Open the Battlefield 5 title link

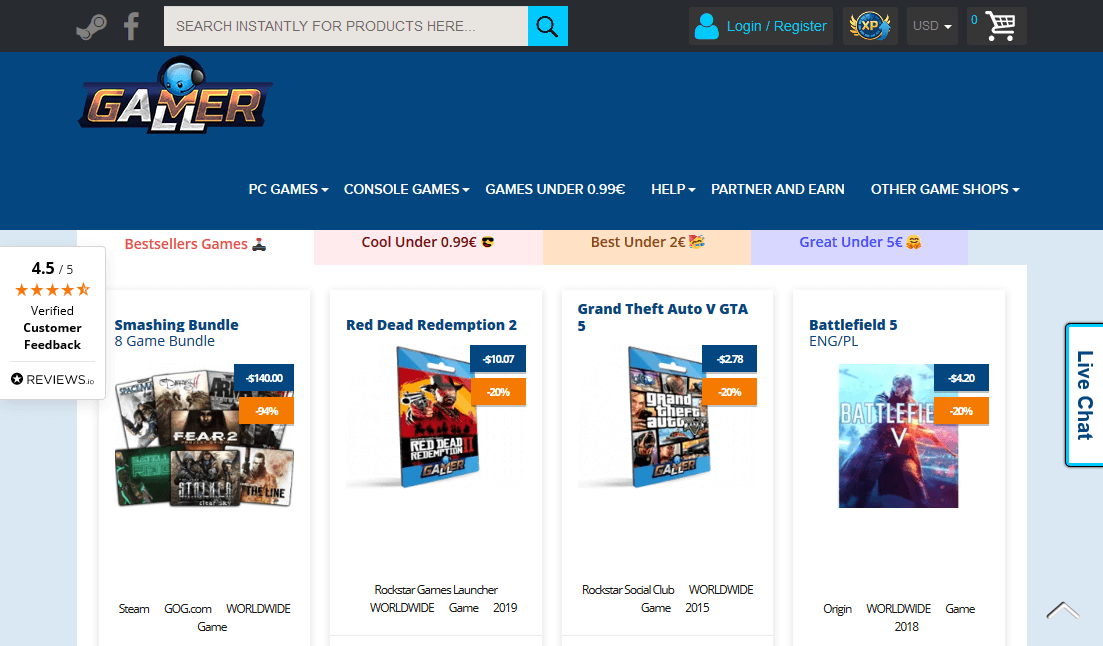pos(853,325)
